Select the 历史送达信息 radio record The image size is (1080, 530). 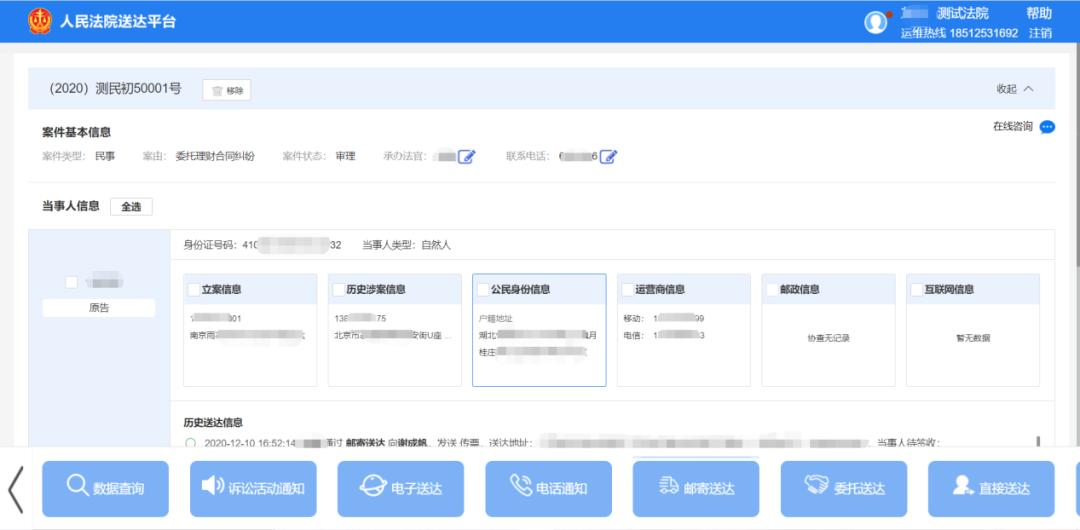pos(190,442)
